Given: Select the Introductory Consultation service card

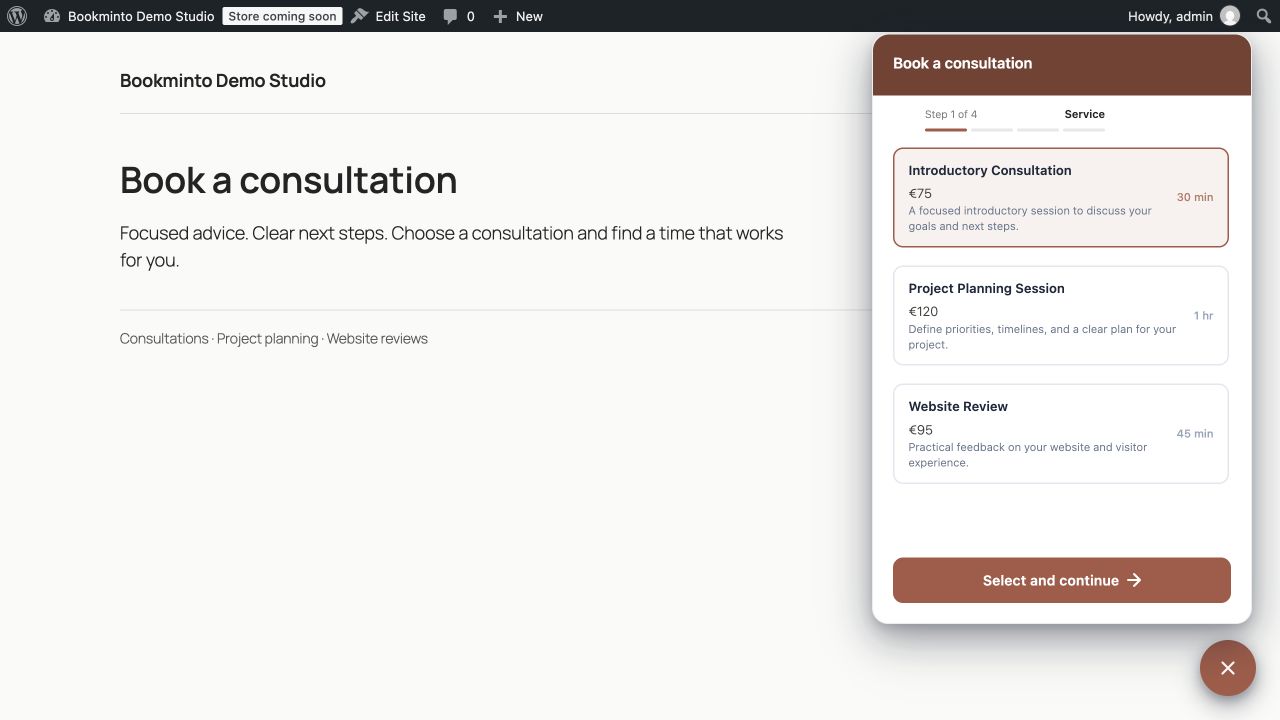Looking at the screenshot, I should [1060, 197].
